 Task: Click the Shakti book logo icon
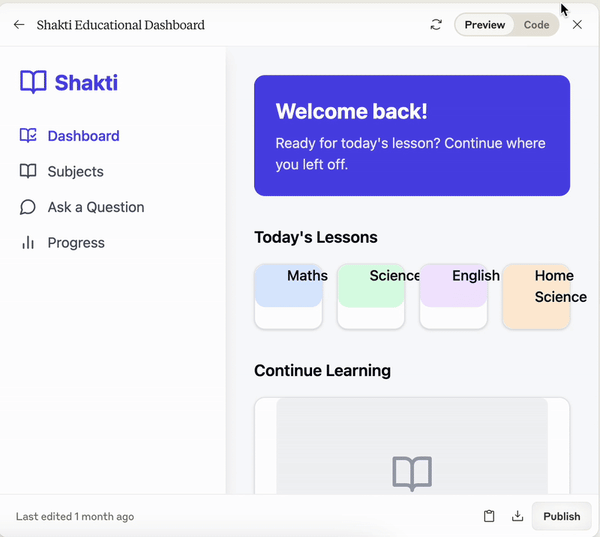click(x=33, y=82)
